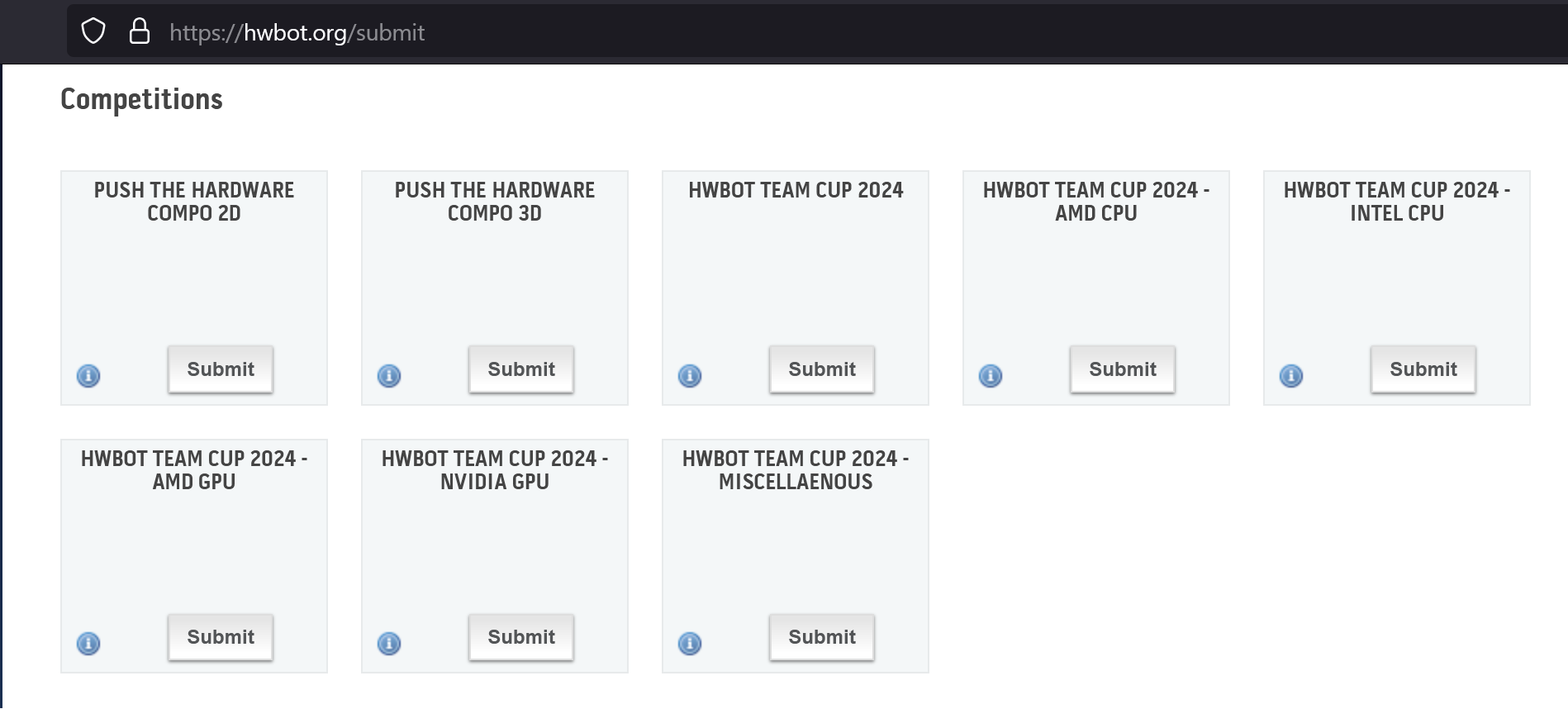Click the browser shield tracking protection icon
The width and height of the screenshot is (1568, 709).
pos(93,31)
